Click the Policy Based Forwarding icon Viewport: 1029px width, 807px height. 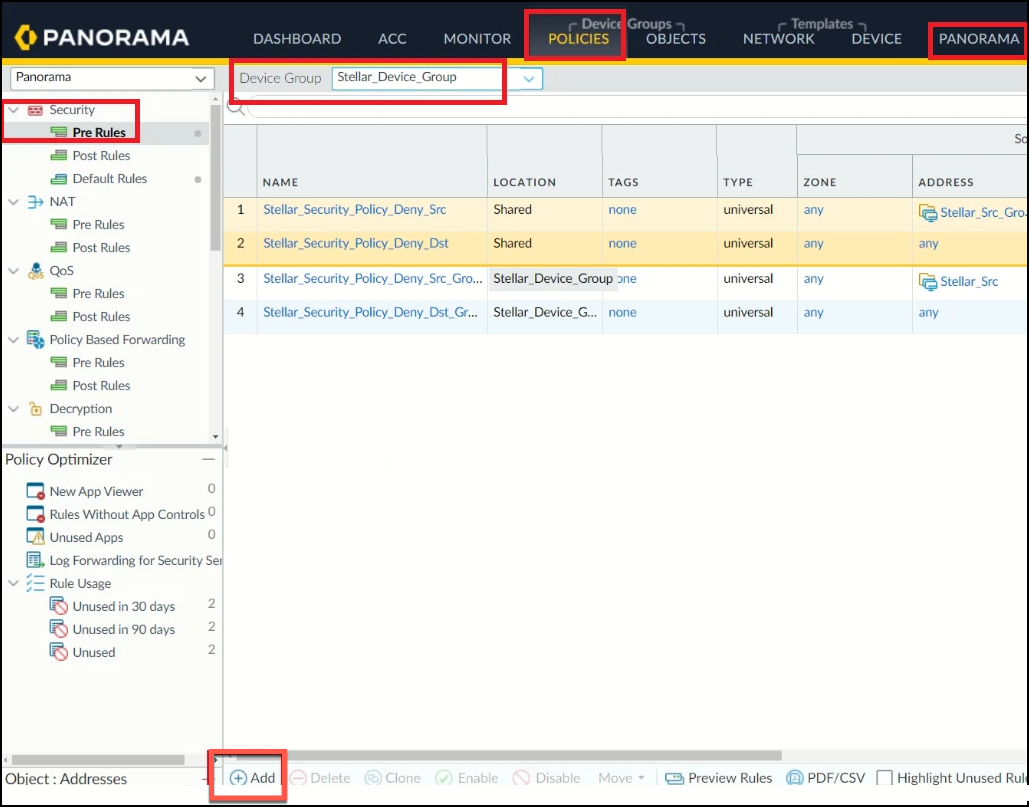tap(35, 340)
